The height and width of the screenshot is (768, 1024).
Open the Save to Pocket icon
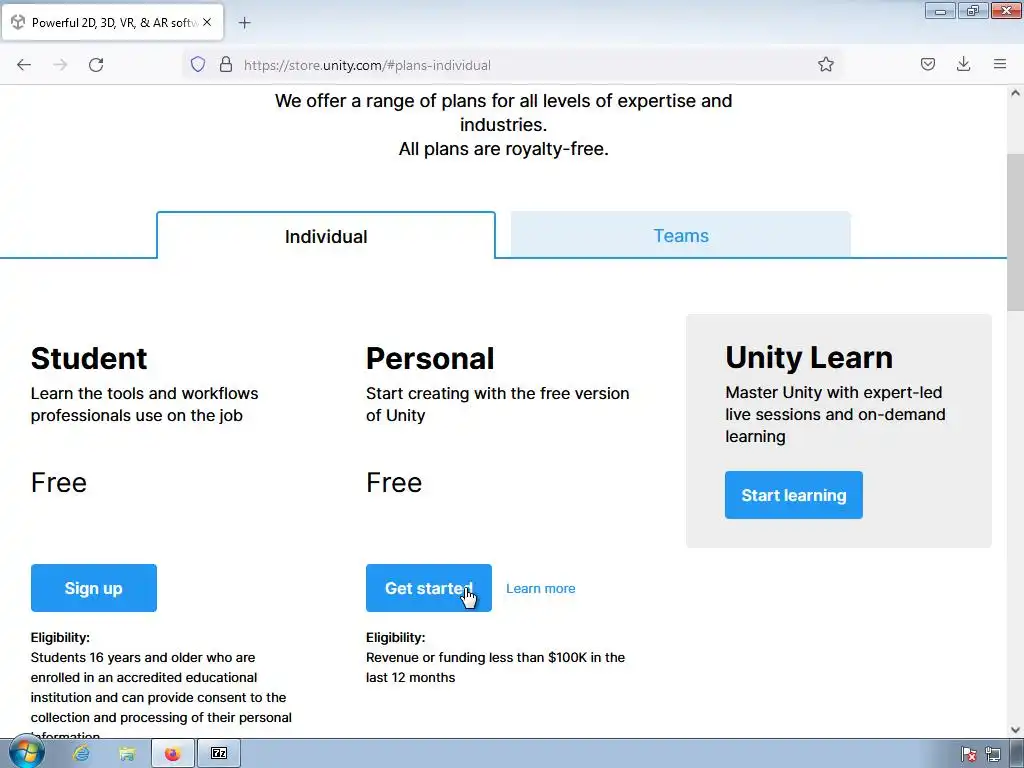(927, 64)
